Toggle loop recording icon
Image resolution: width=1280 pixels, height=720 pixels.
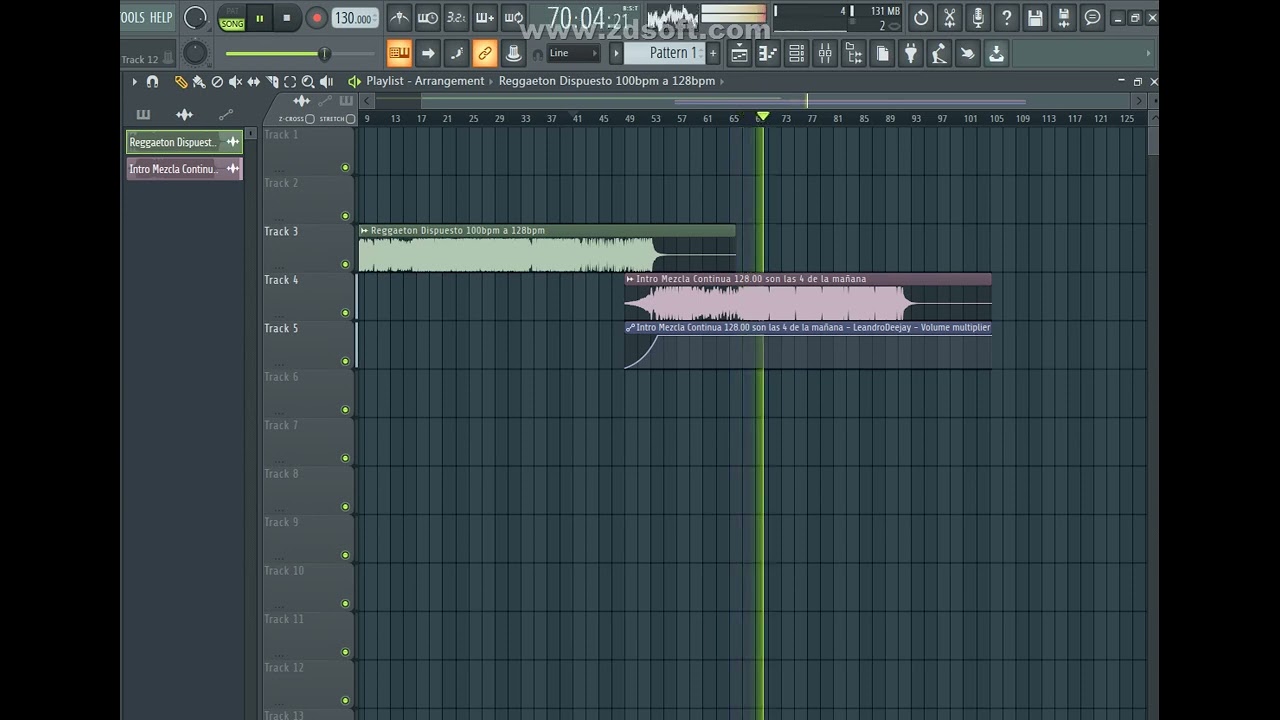[514, 17]
